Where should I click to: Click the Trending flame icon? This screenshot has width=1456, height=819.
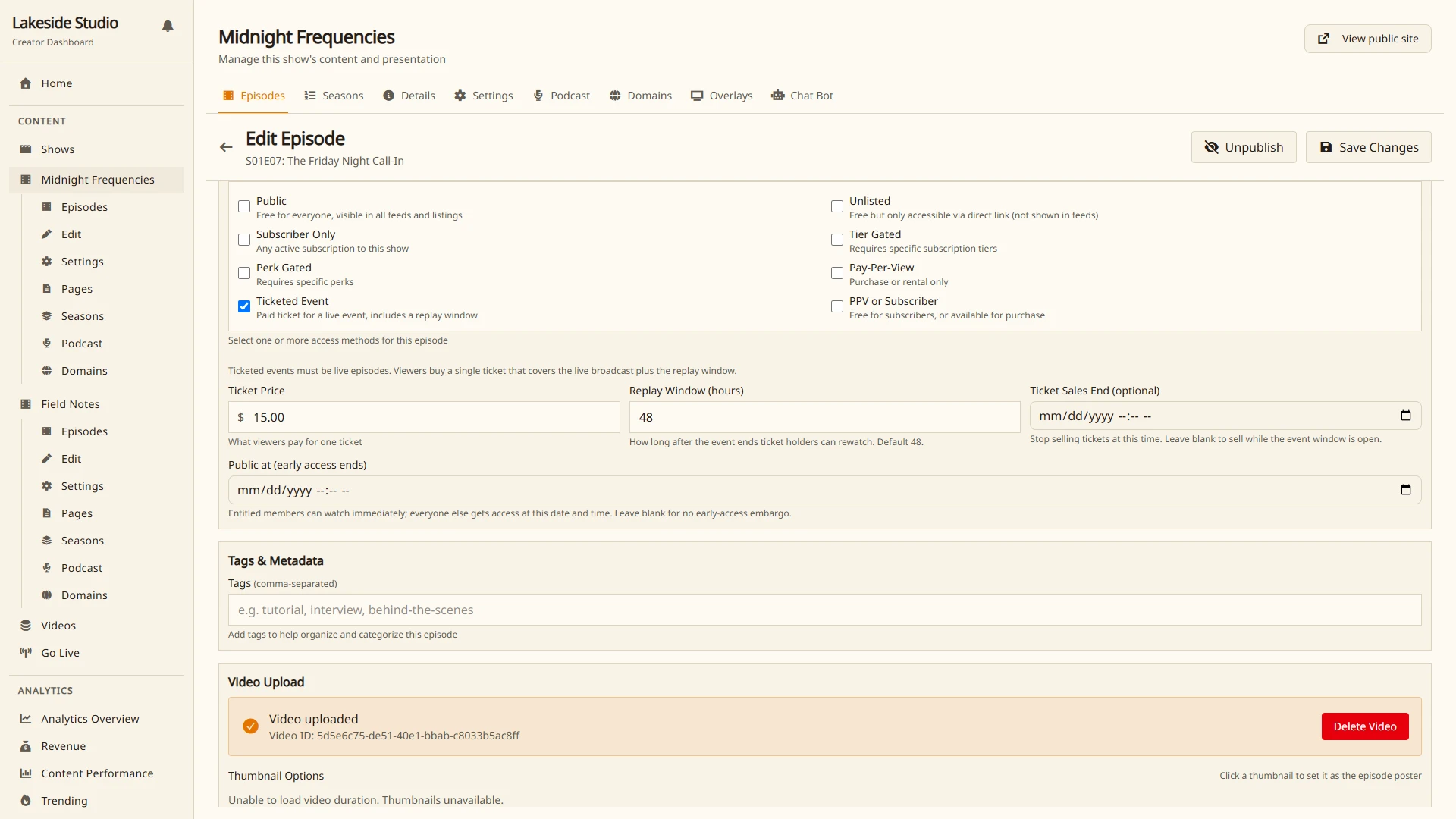(x=26, y=801)
